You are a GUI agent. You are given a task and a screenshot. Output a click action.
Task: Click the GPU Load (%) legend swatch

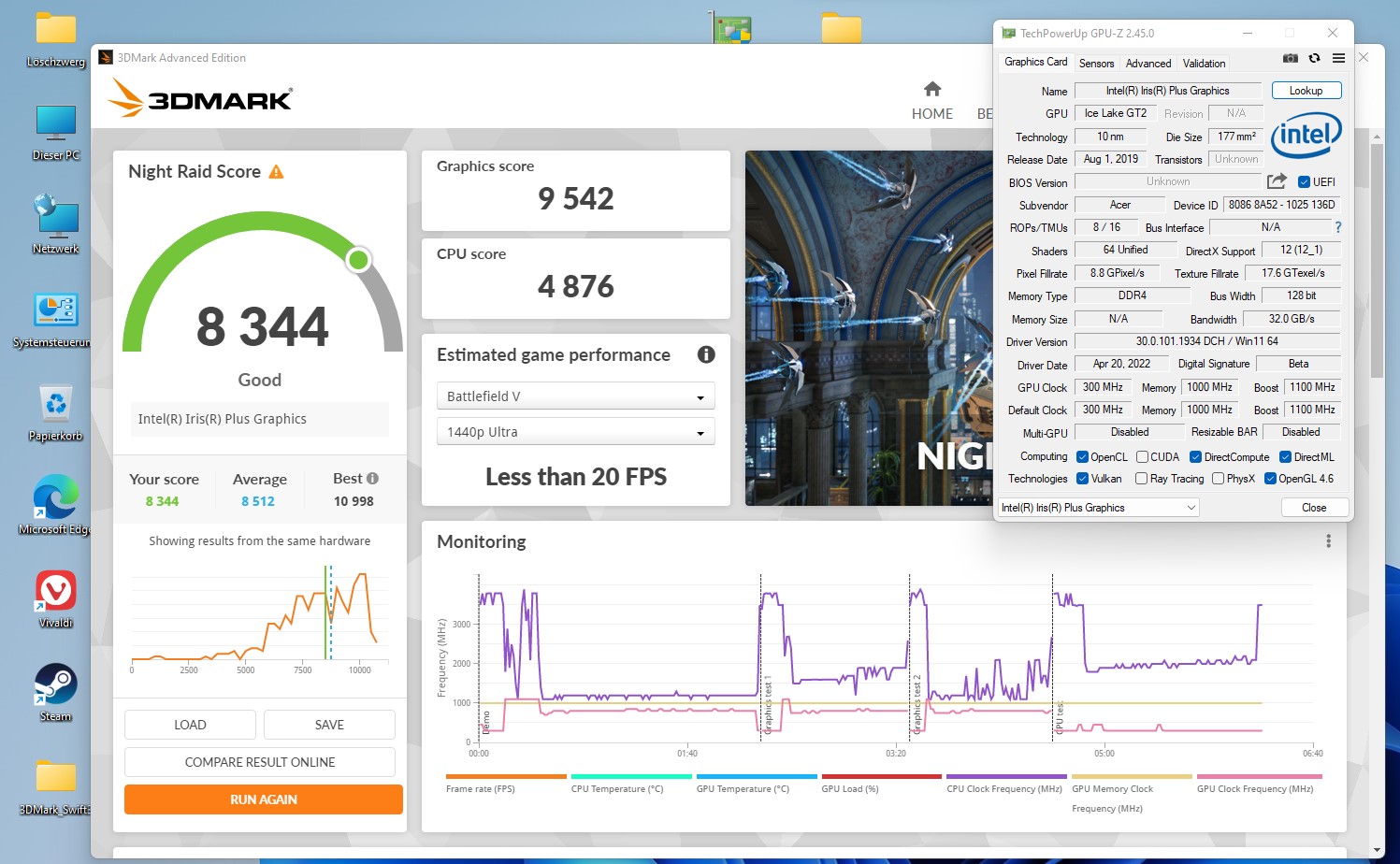point(882,776)
